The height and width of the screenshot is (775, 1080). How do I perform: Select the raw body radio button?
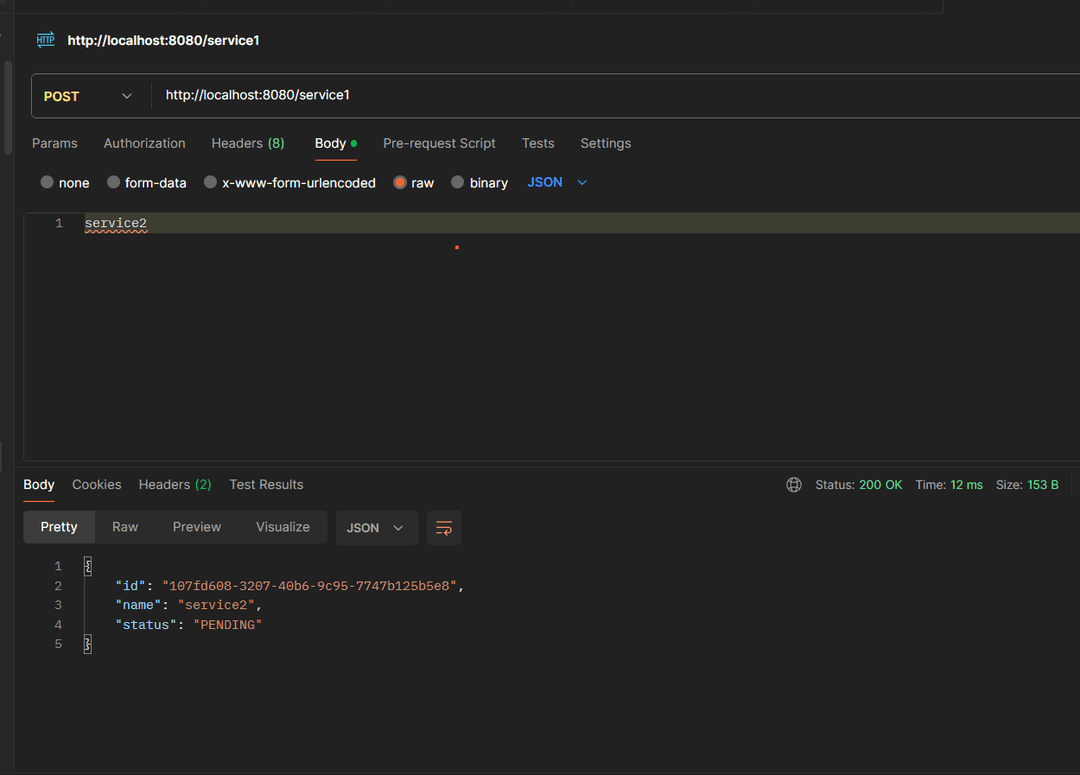[400, 183]
